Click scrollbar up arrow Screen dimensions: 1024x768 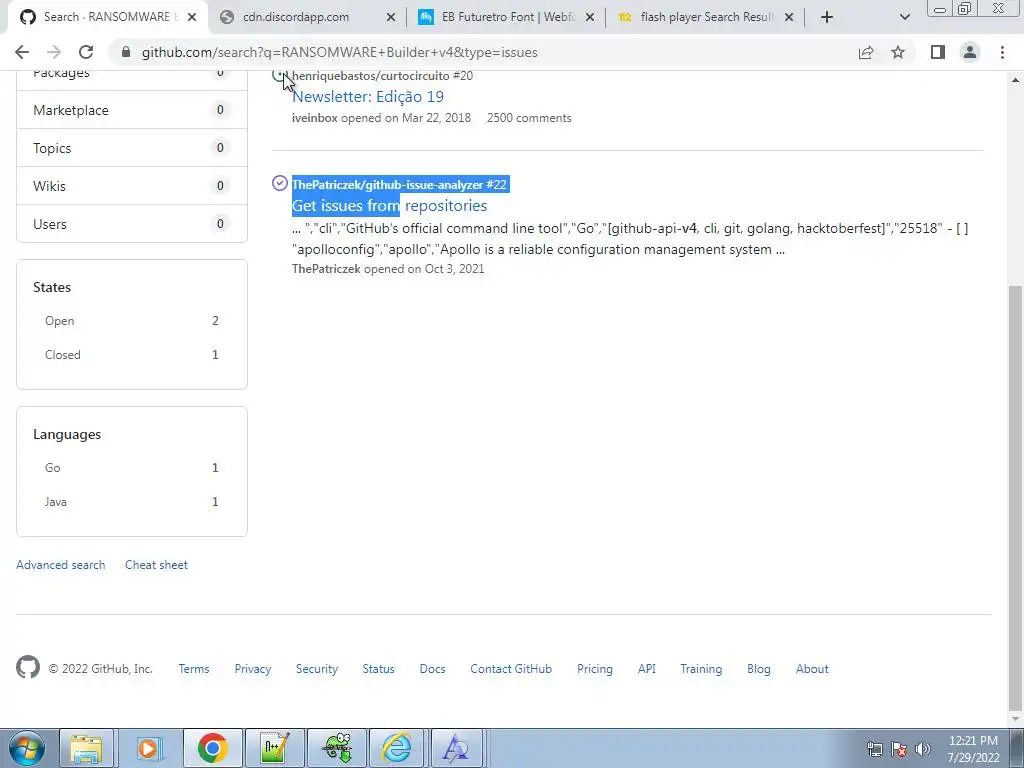(x=1016, y=80)
